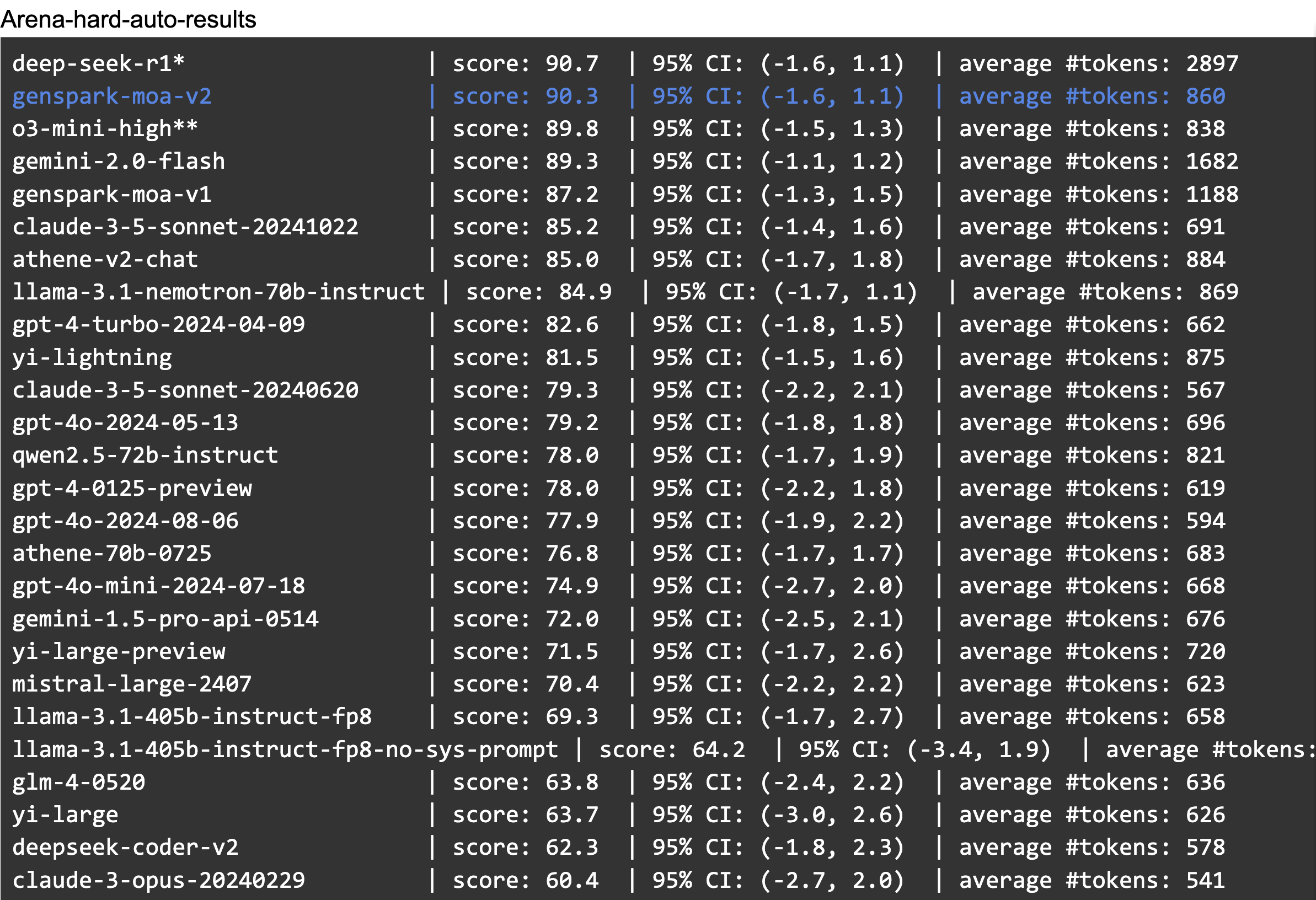This screenshot has width=1316, height=900.
Task: Click claude-3-5-sonnet-20241022 model name
Action: pos(185,227)
